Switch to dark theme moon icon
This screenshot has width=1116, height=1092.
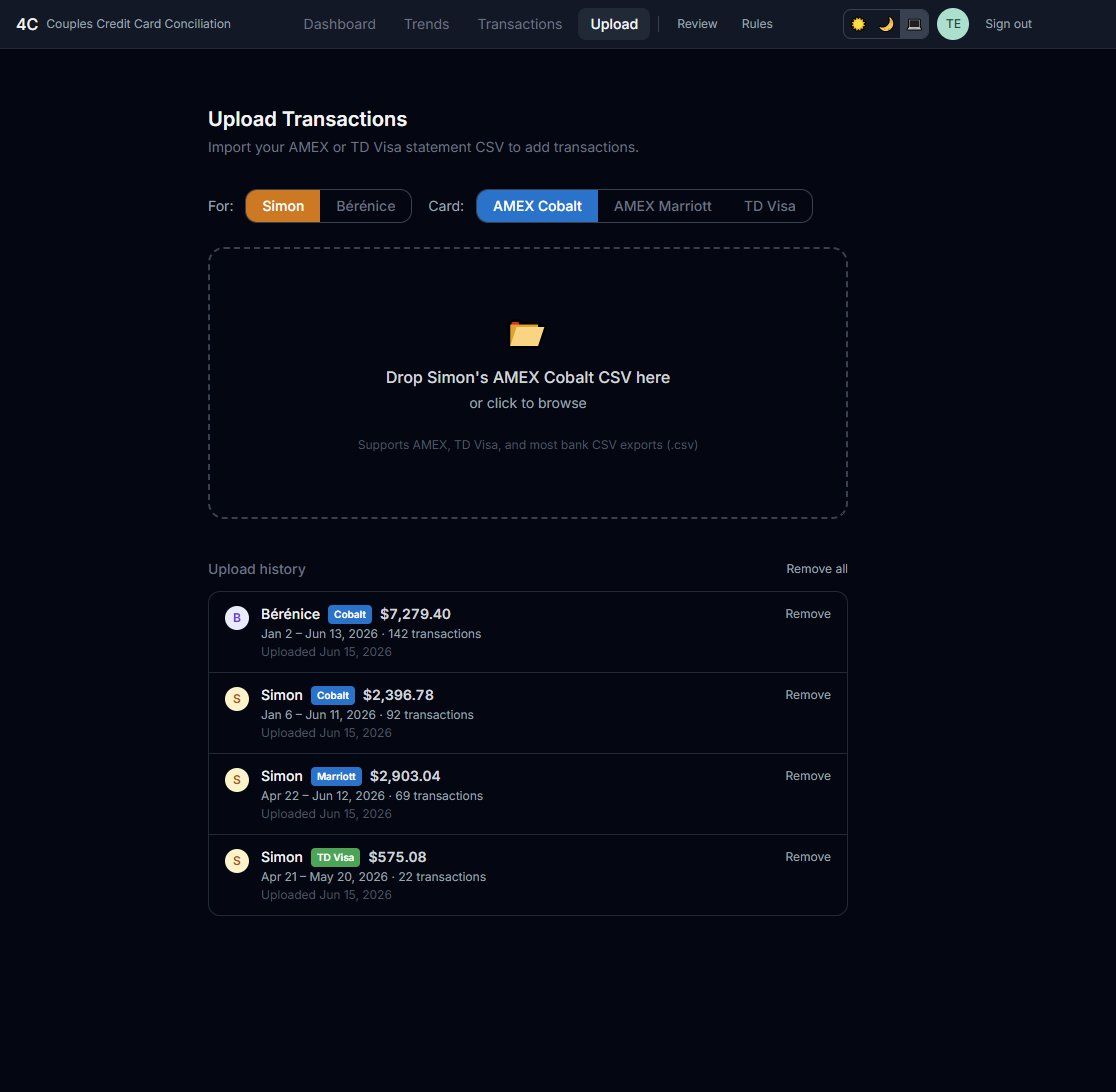coord(886,24)
